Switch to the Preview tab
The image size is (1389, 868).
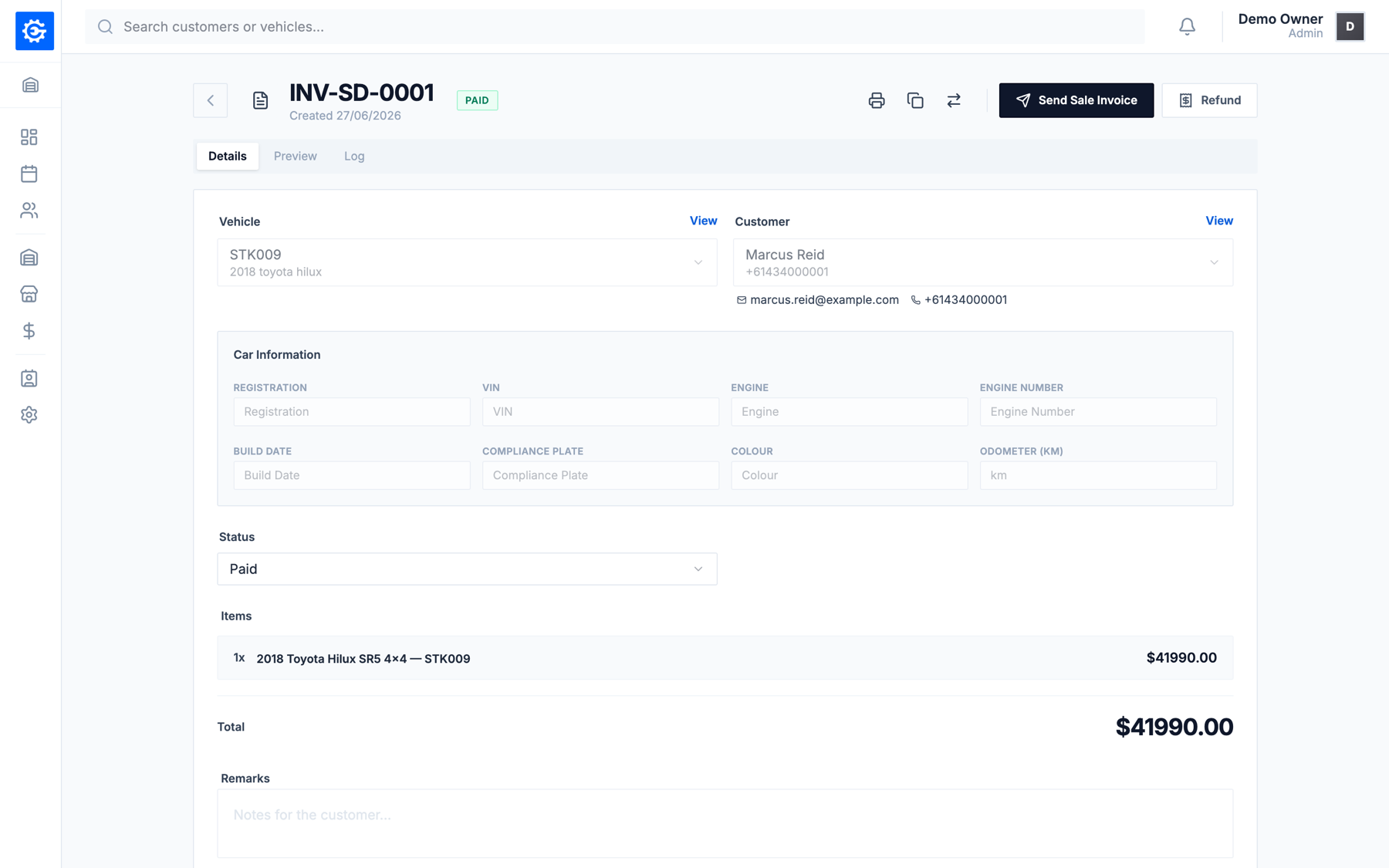point(296,156)
